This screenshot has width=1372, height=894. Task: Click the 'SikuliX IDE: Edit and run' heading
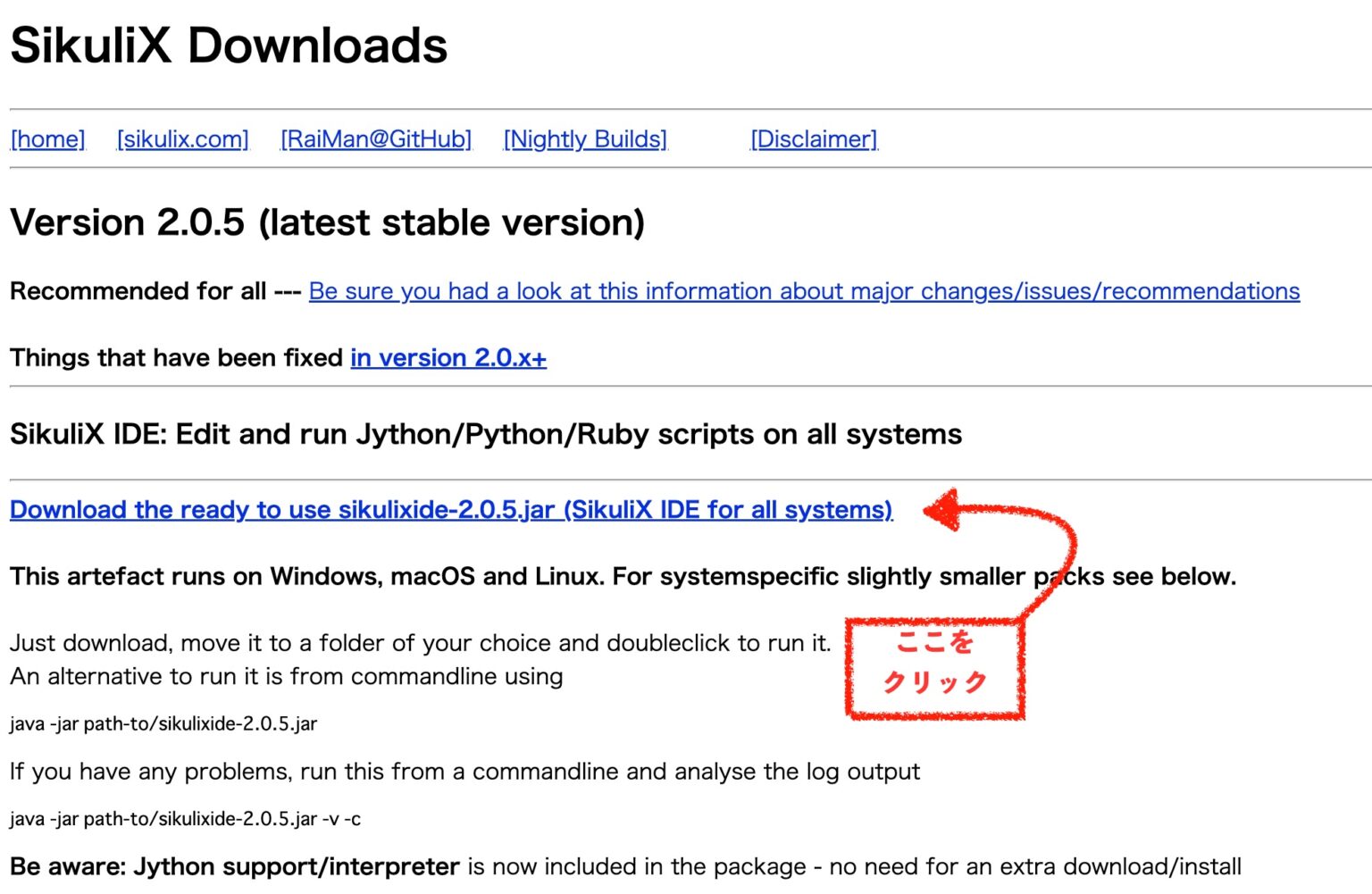pos(485,434)
